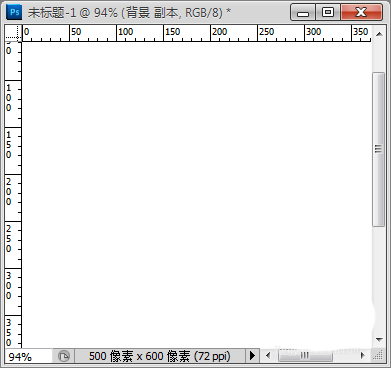Click the vertical scrollbar up arrow
The image size is (391, 368).
[379, 34]
